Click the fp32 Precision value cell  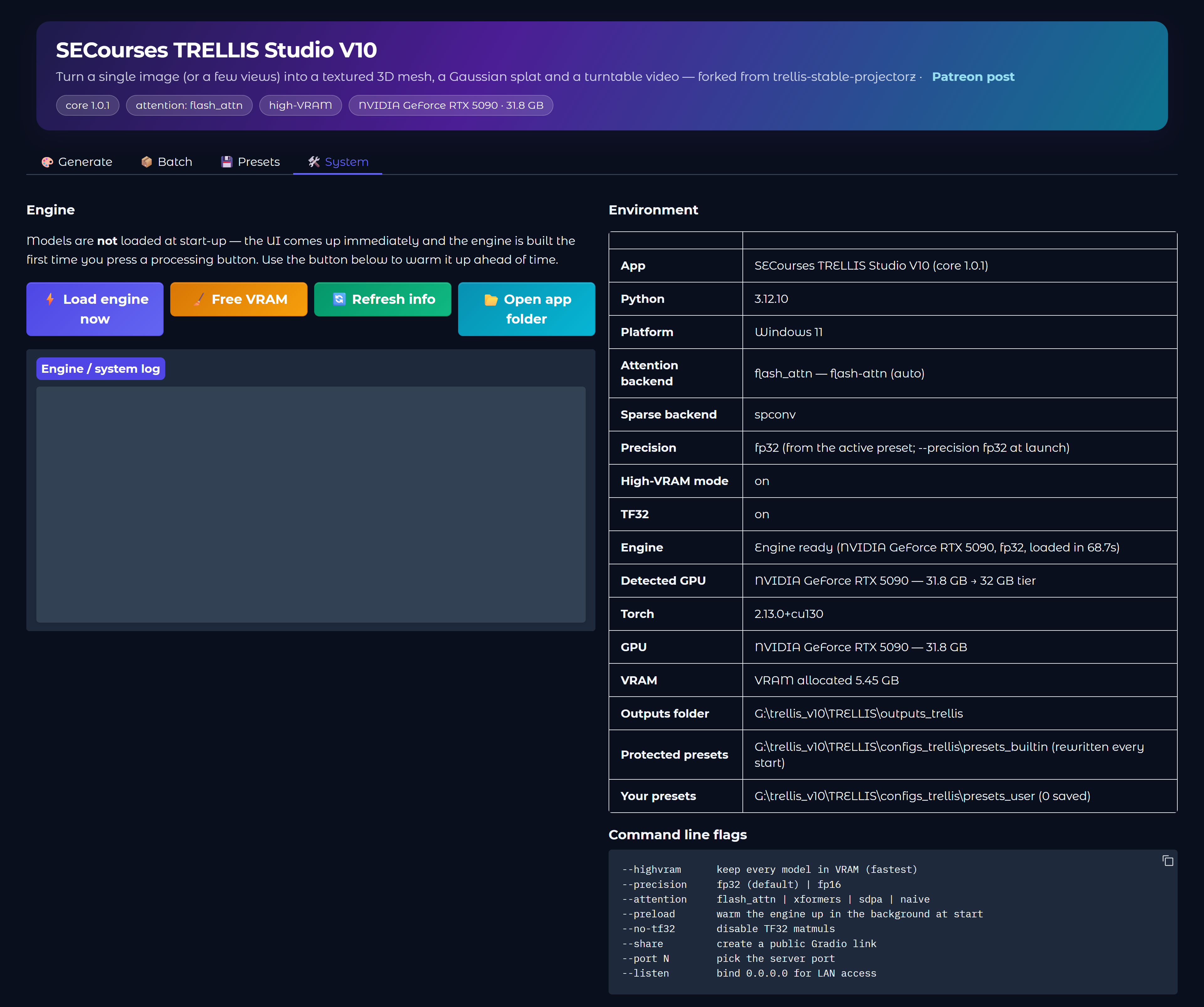click(960, 448)
